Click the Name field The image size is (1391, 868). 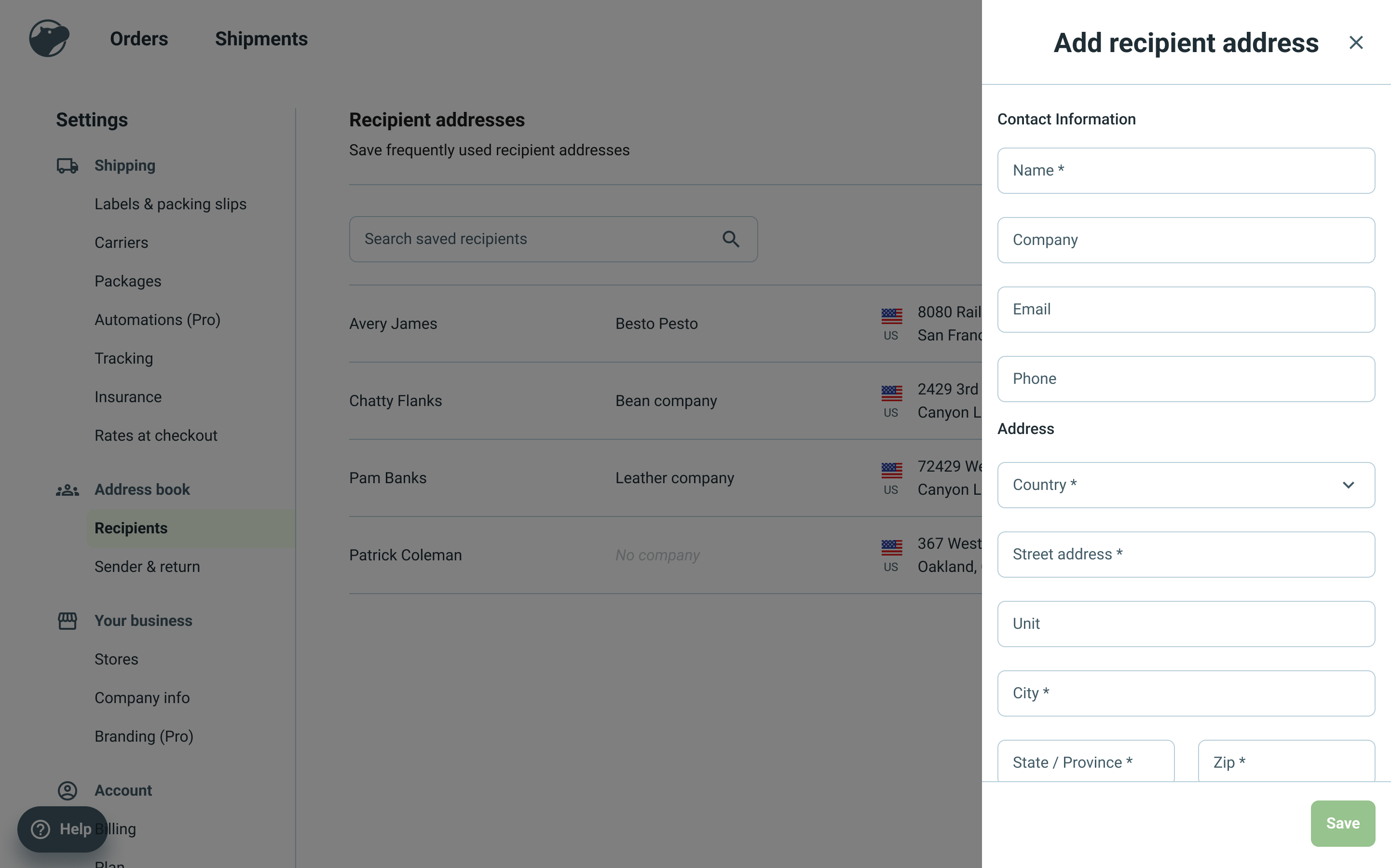point(1186,171)
